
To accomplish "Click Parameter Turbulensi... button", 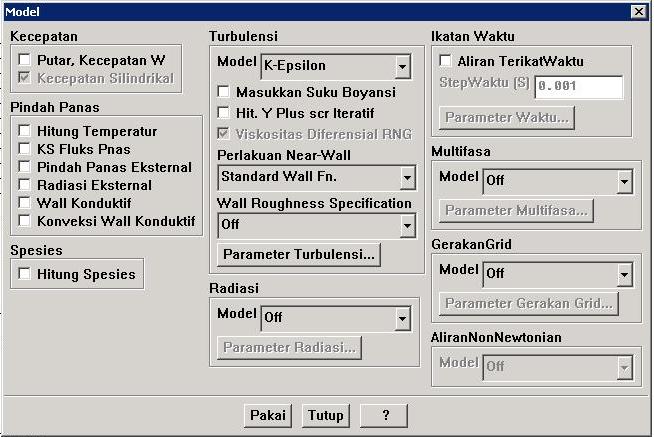I will [x=299, y=254].
